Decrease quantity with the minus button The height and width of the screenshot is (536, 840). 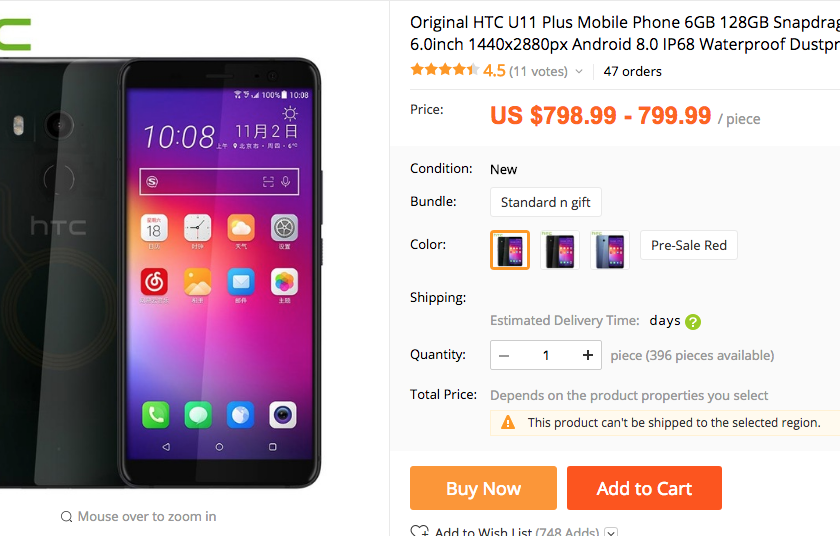click(x=504, y=355)
